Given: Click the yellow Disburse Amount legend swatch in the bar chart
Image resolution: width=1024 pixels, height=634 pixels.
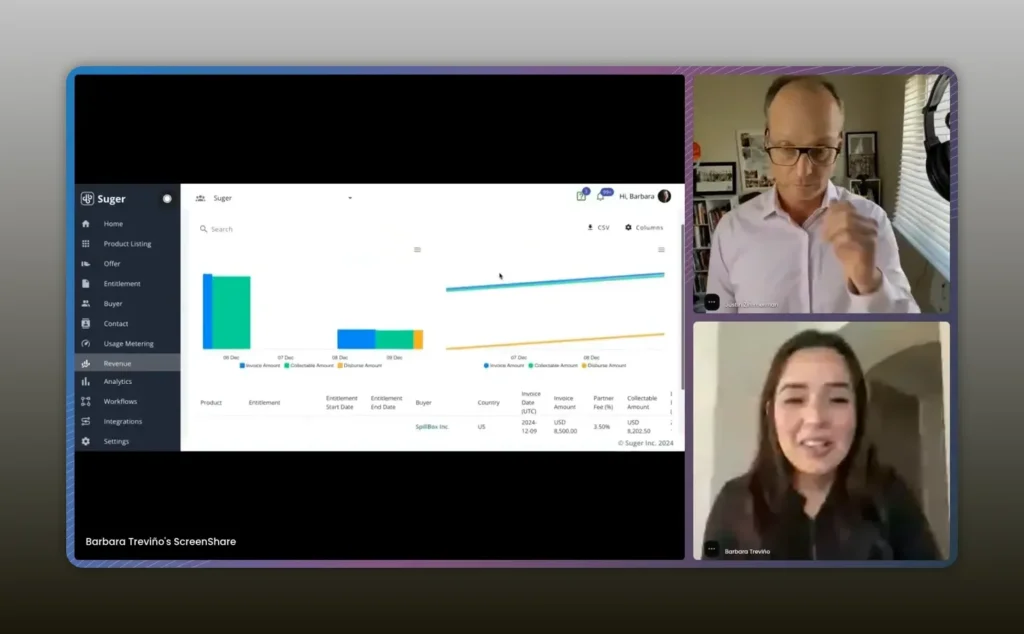Looking at the screenshot, I should (340, 366).
